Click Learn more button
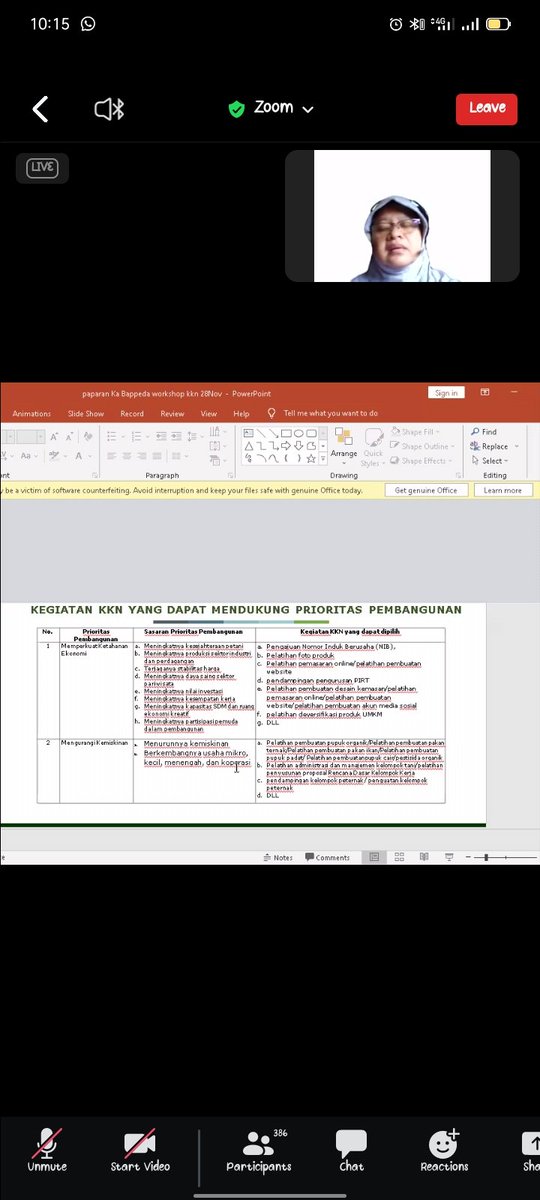Image resolution: width=540 pixels, height=1200 pixels. 503,490
